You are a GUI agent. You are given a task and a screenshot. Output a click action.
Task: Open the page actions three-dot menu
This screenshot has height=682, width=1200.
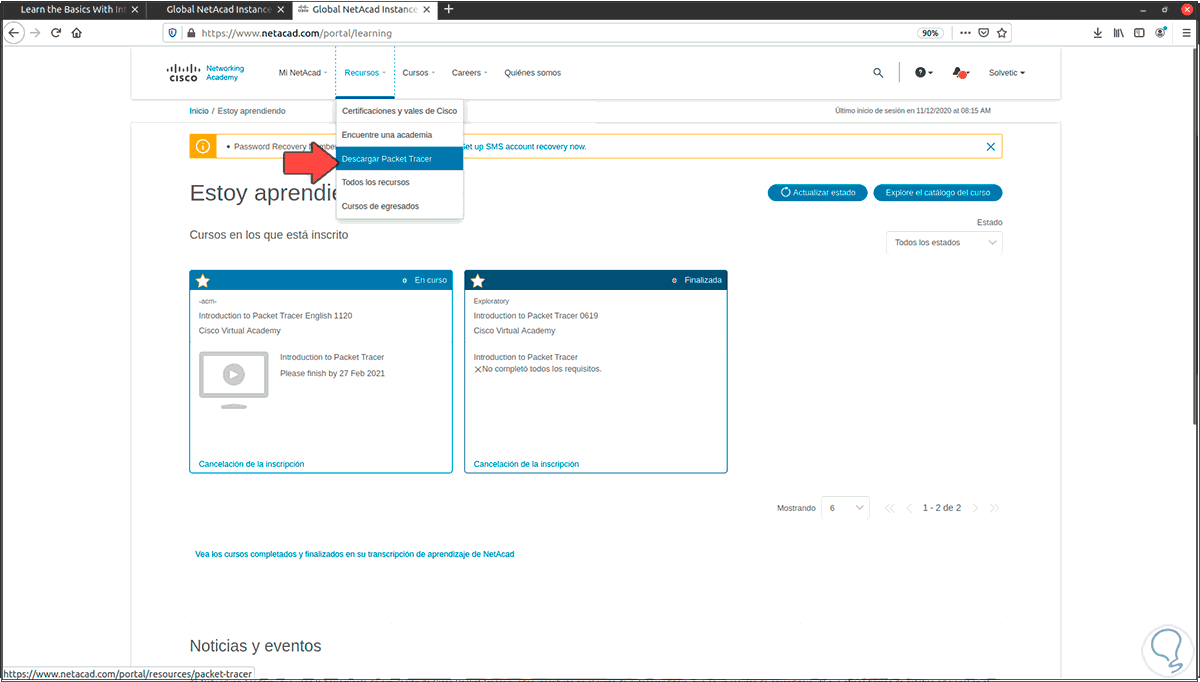click(965, 33)
